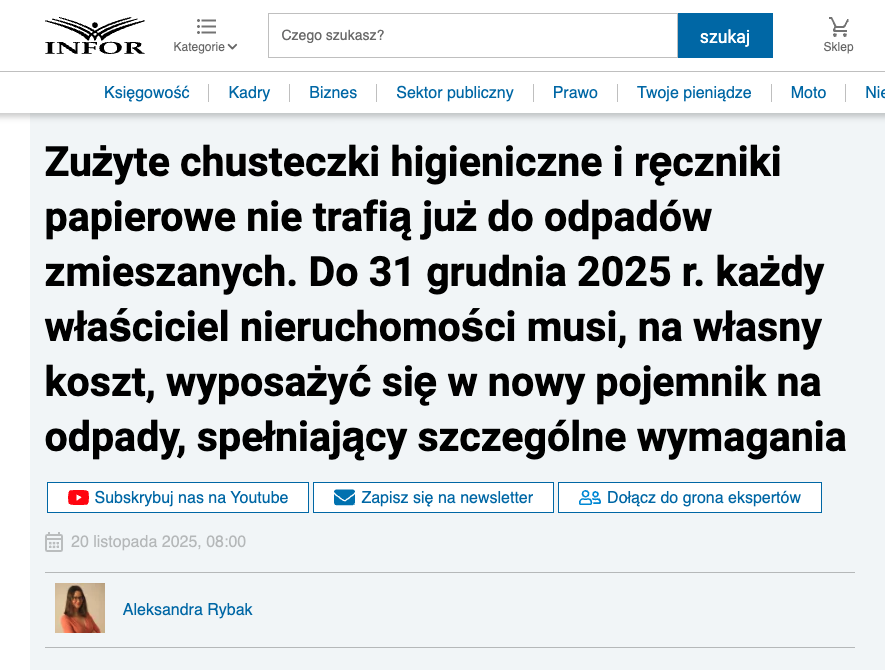Screen dimensions: 885x670
Task: Select the Biznes menu item
Action: (333, 93)
